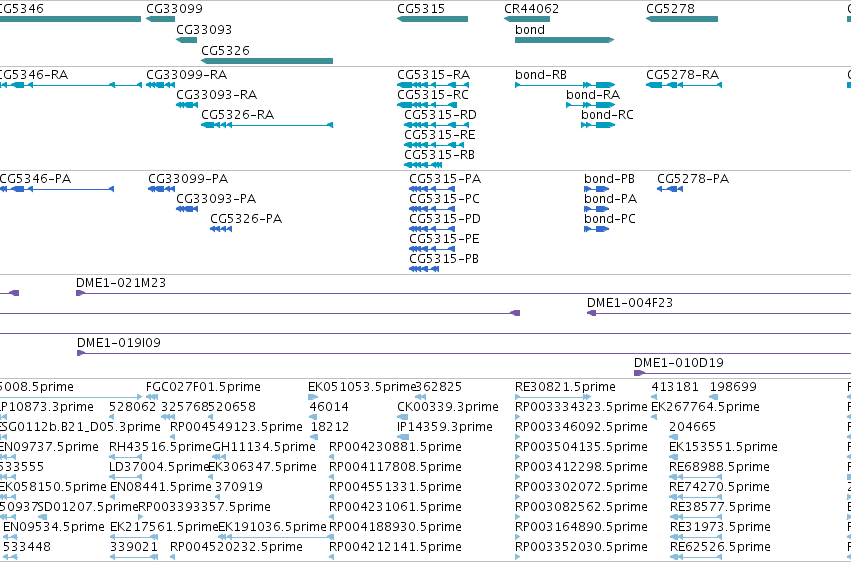The image size is (851, 562).
Task: Select EST RE30821.5prime
Action: pos(566,387)
